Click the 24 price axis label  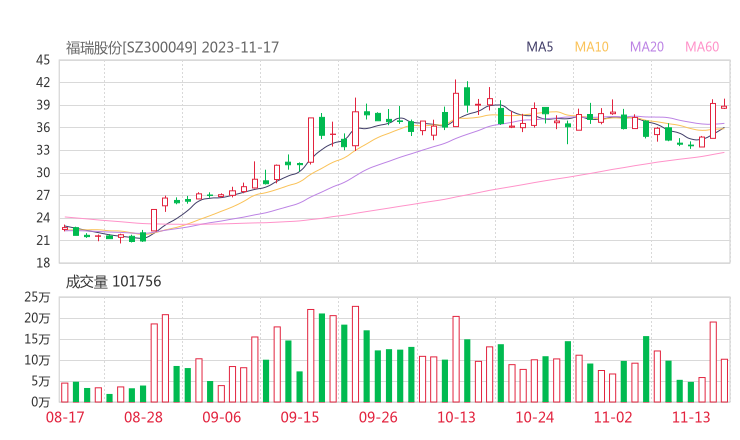43,218
